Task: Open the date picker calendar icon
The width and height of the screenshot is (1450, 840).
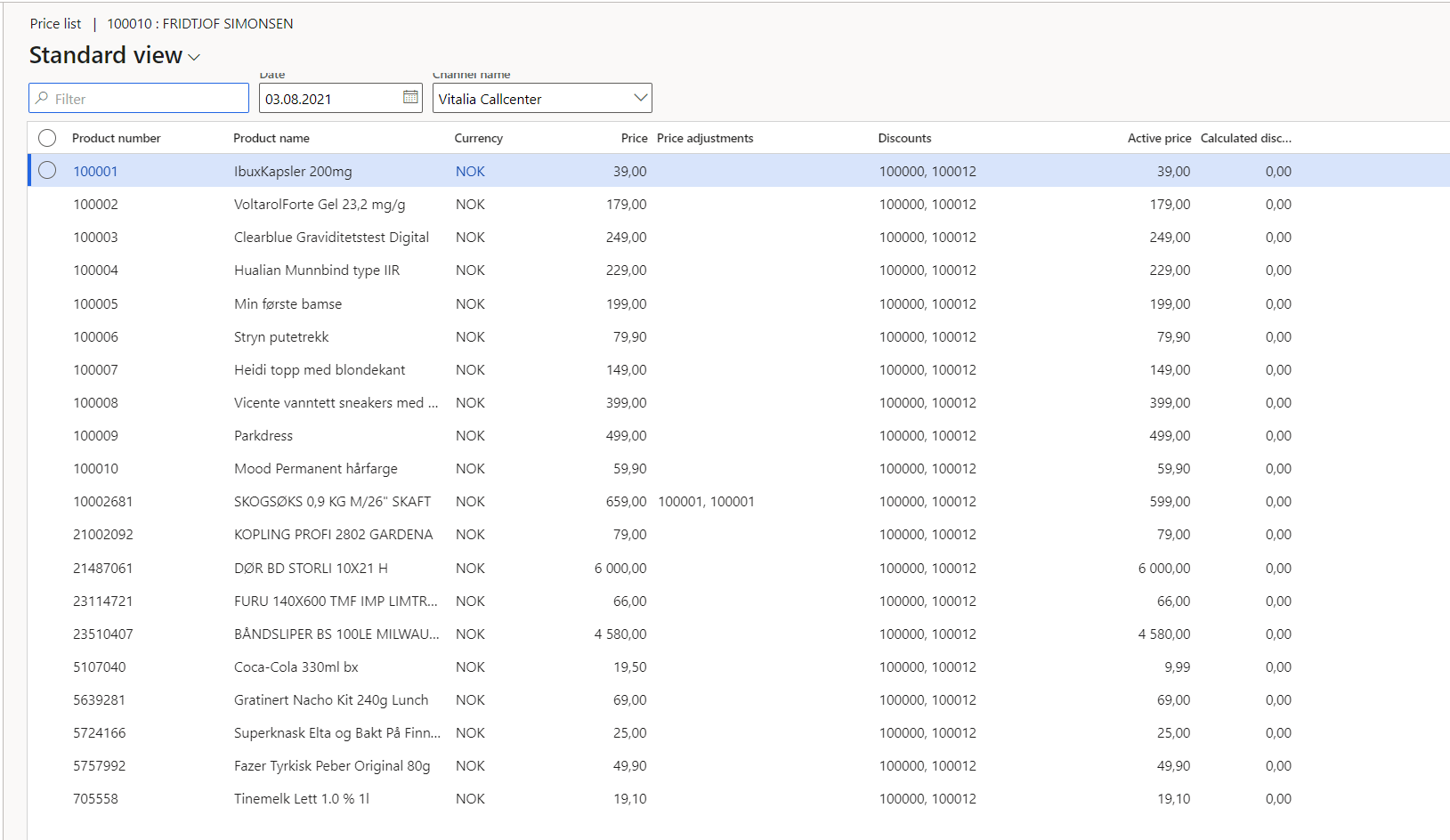Action: [410, 98]
